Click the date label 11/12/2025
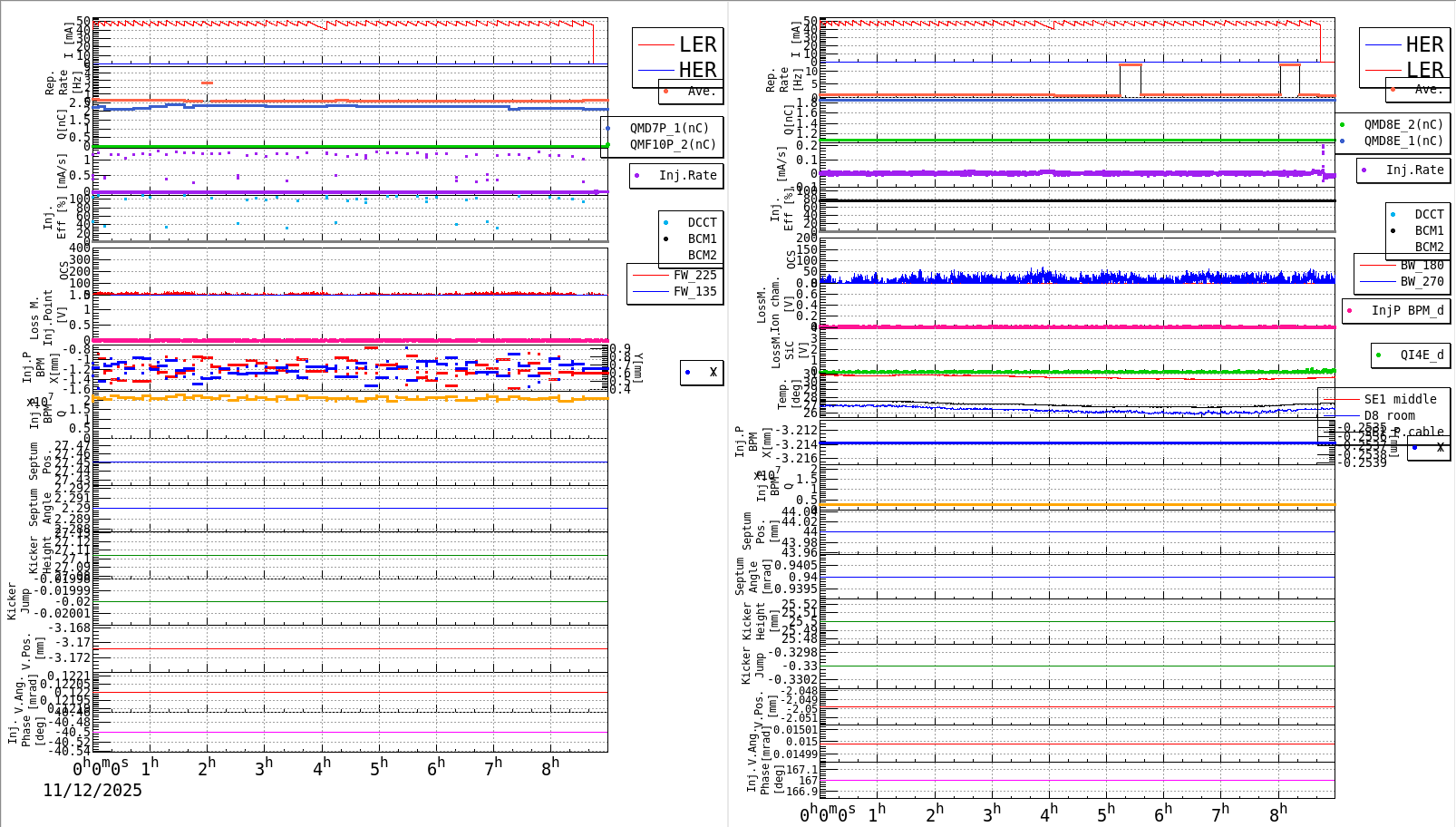 coord(92,791)
